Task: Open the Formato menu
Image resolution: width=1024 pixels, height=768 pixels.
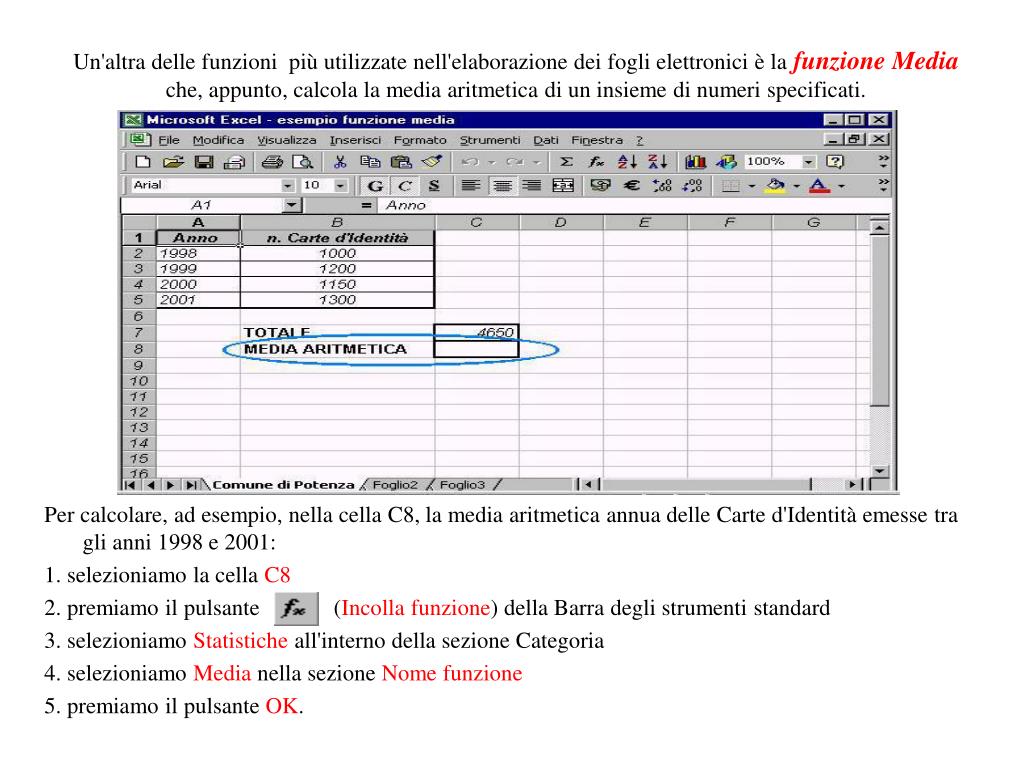Action: [420, 140]
